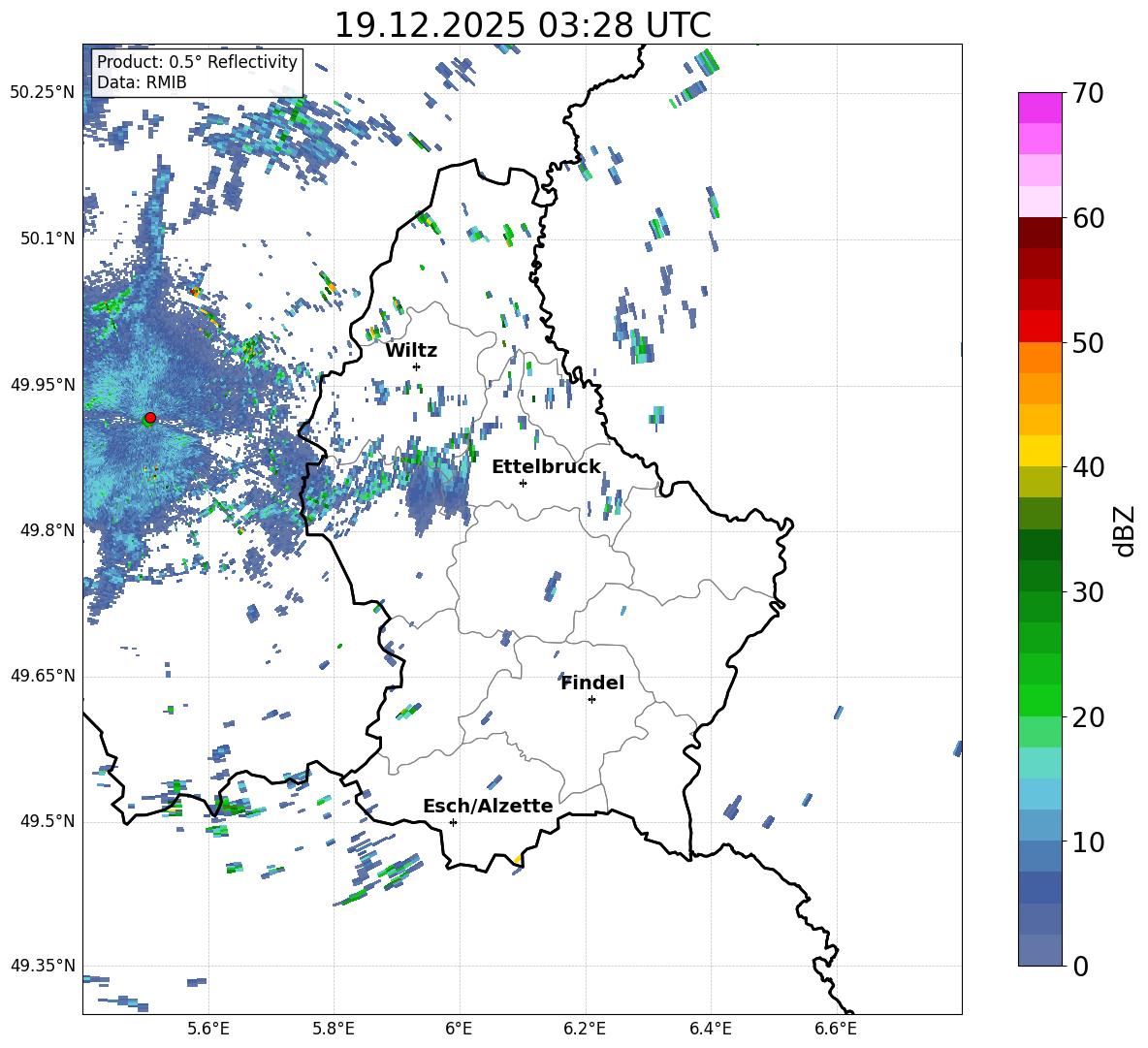This screenshot has width=1148, height=1048.
Task: Click the 5.8°E longitude label
Action: [334, 1029]
